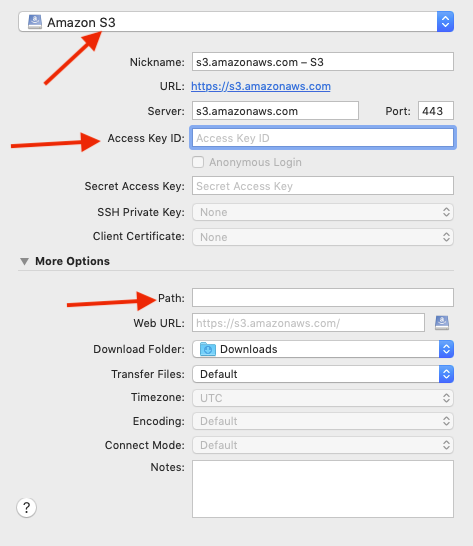Viewport: 473px width, 546px height.
Task: Click the Port field showing 443
Action: point(436,111)
